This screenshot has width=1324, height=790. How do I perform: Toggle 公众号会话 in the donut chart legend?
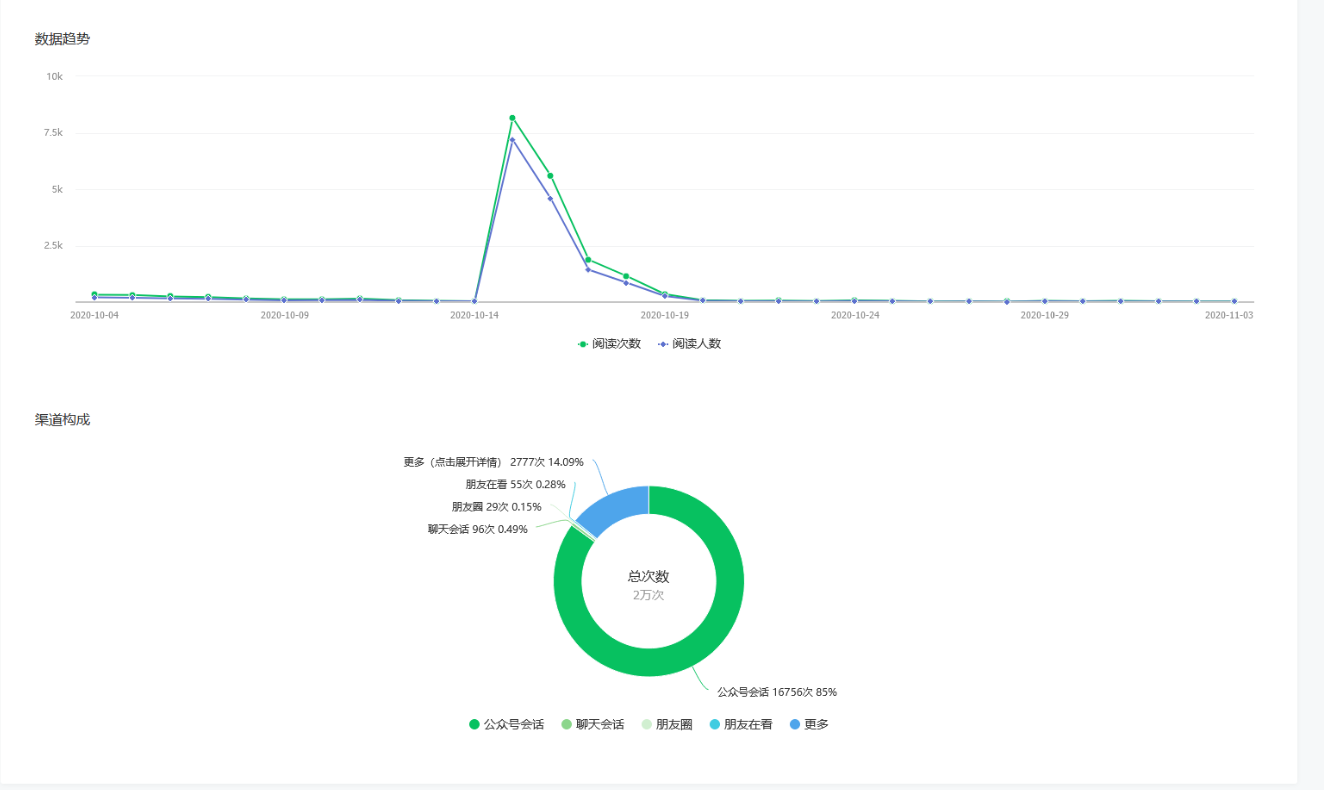pos(506,725)
